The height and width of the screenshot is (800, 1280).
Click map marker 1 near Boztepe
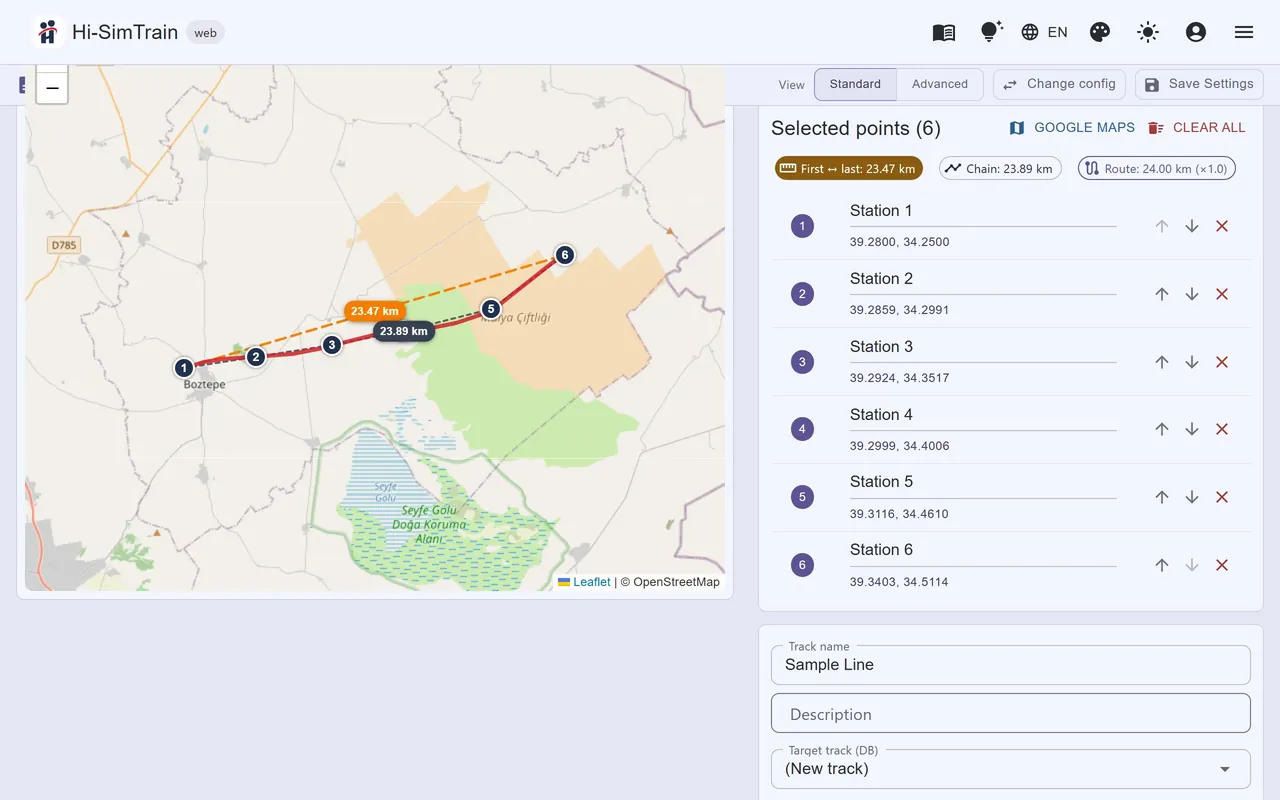(x=184, y=368)
